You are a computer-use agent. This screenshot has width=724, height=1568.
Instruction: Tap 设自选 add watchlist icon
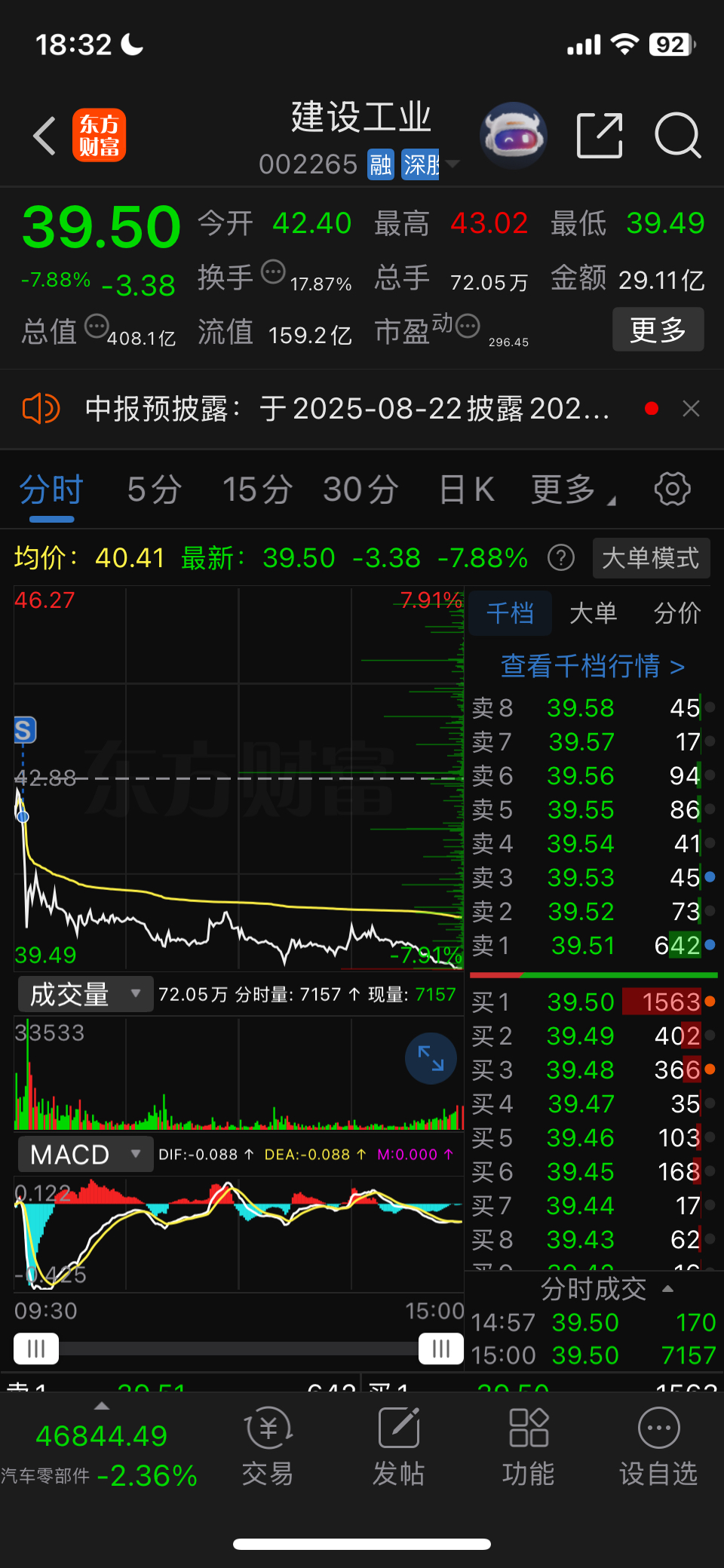click(x=658, y=1446)
